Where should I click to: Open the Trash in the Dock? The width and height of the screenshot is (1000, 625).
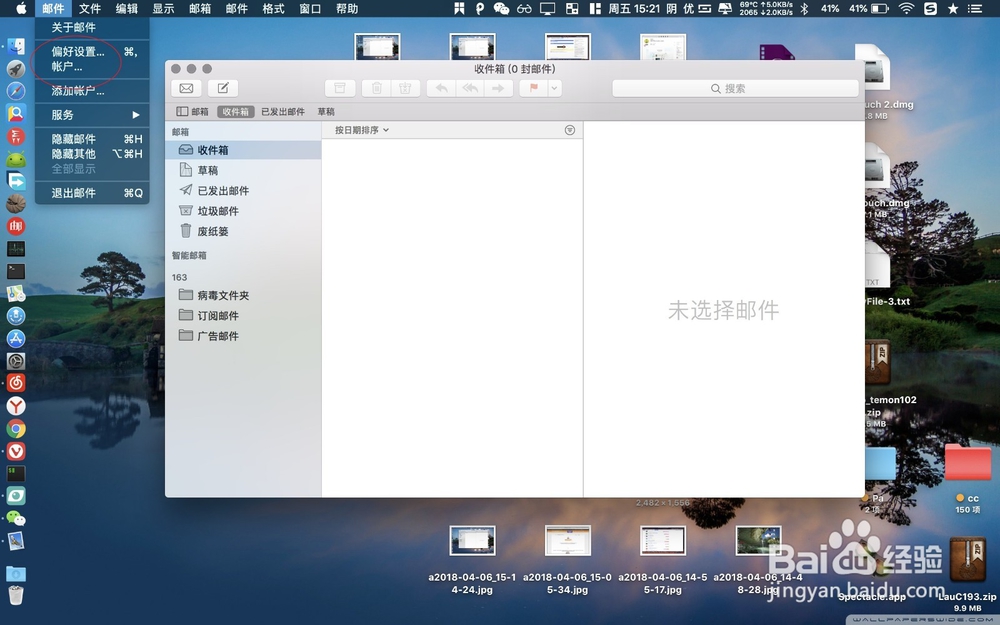coord(16,595)
